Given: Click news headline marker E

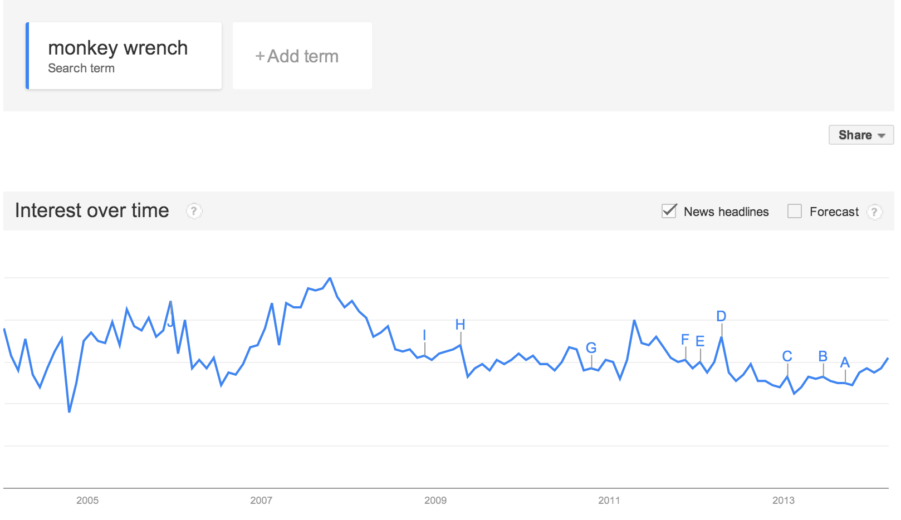Looking at the screenshot, I should point(700,341).
